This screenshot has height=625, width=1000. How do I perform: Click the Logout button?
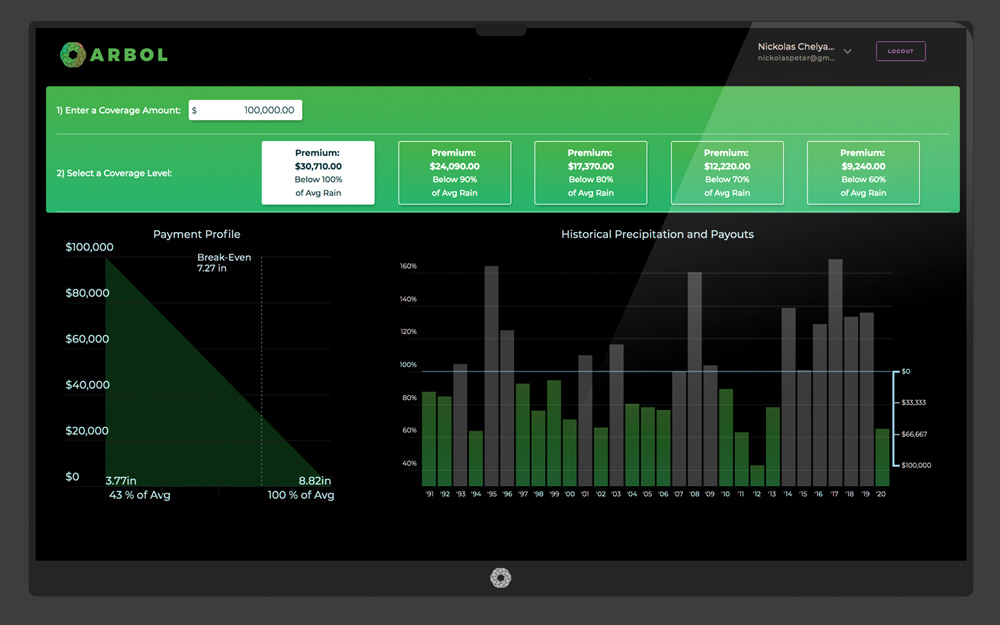coord(901,51)
